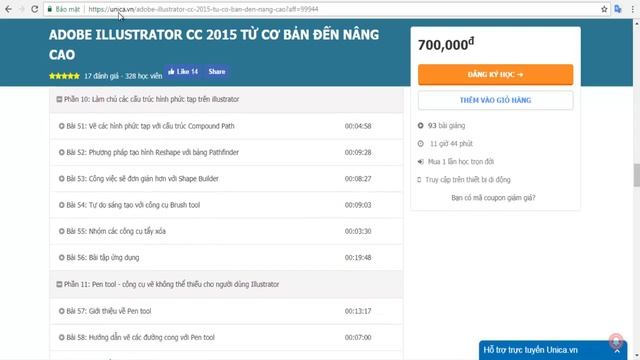Reload the page with refresh icon
The height and width of the screenshot is (360, 640).
tap(35, 9)
